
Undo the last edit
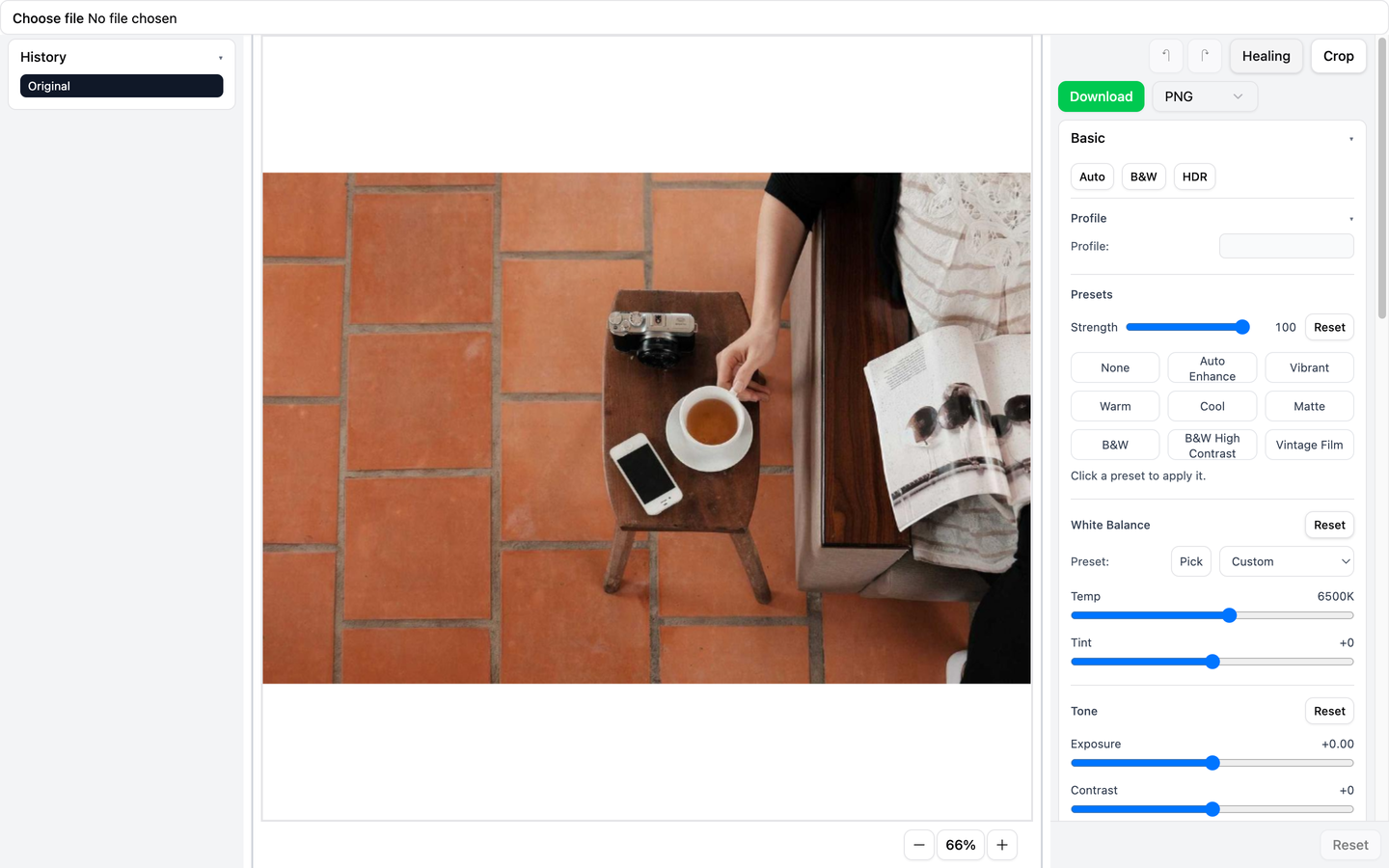[x=1166, y=56]
